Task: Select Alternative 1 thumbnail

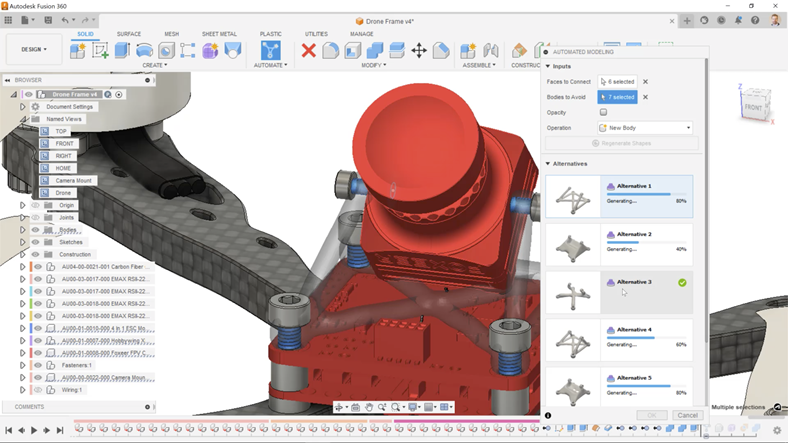Action: click(573, 196)
